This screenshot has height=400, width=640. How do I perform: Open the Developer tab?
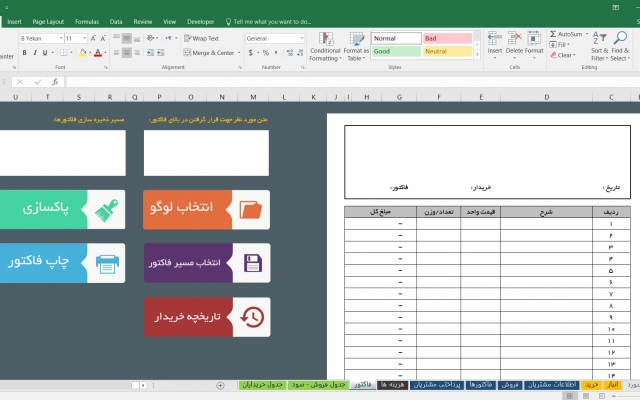coord(200,22)
